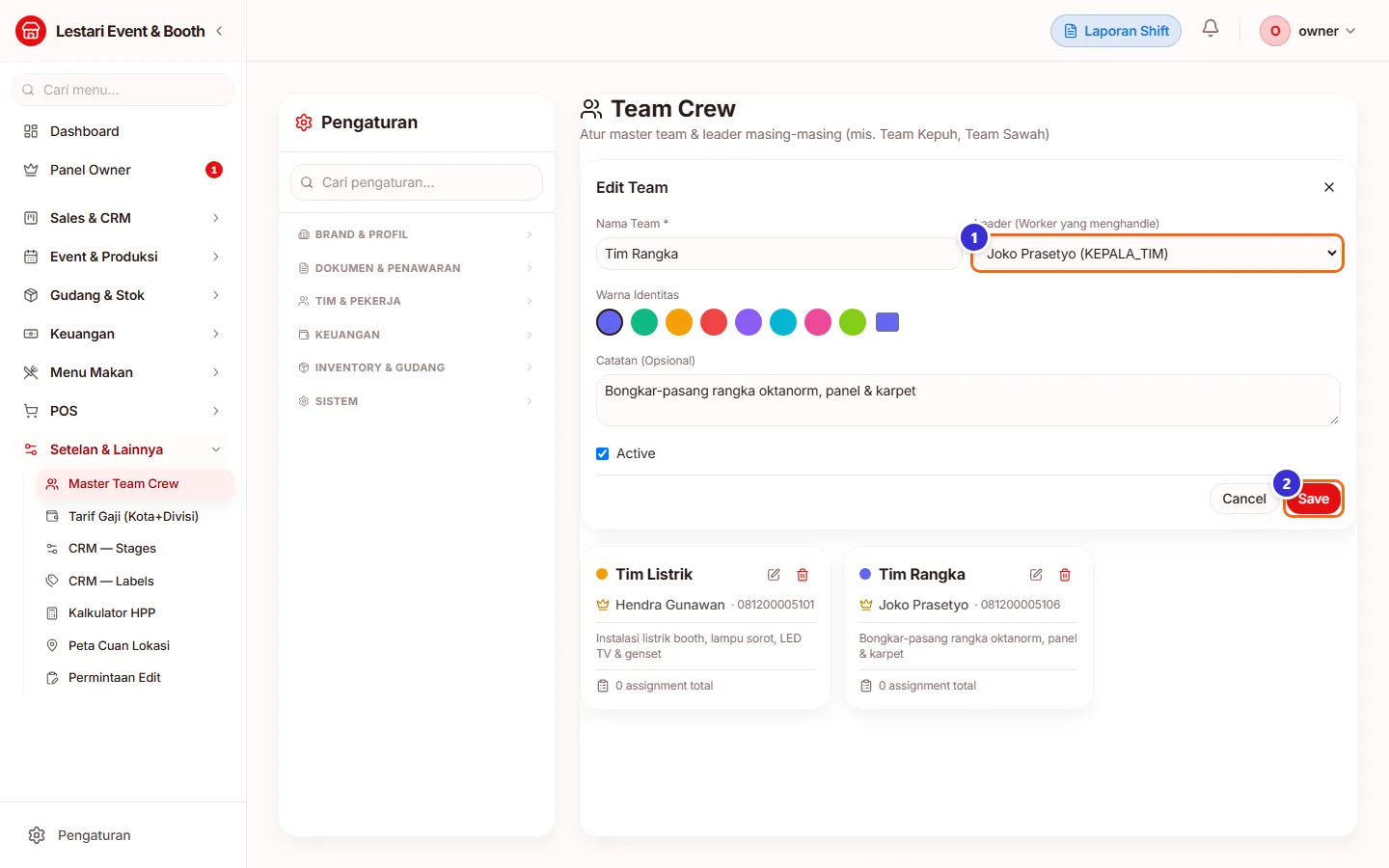Expand POS sidebar menu
Screen dimensions: 1389x868
[x=123, y=411]
